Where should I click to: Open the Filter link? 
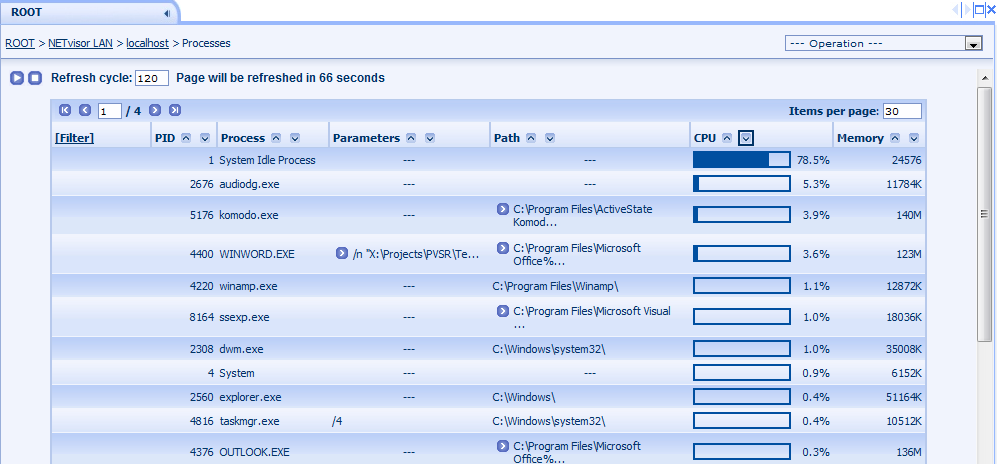click(x=74, y=138)
